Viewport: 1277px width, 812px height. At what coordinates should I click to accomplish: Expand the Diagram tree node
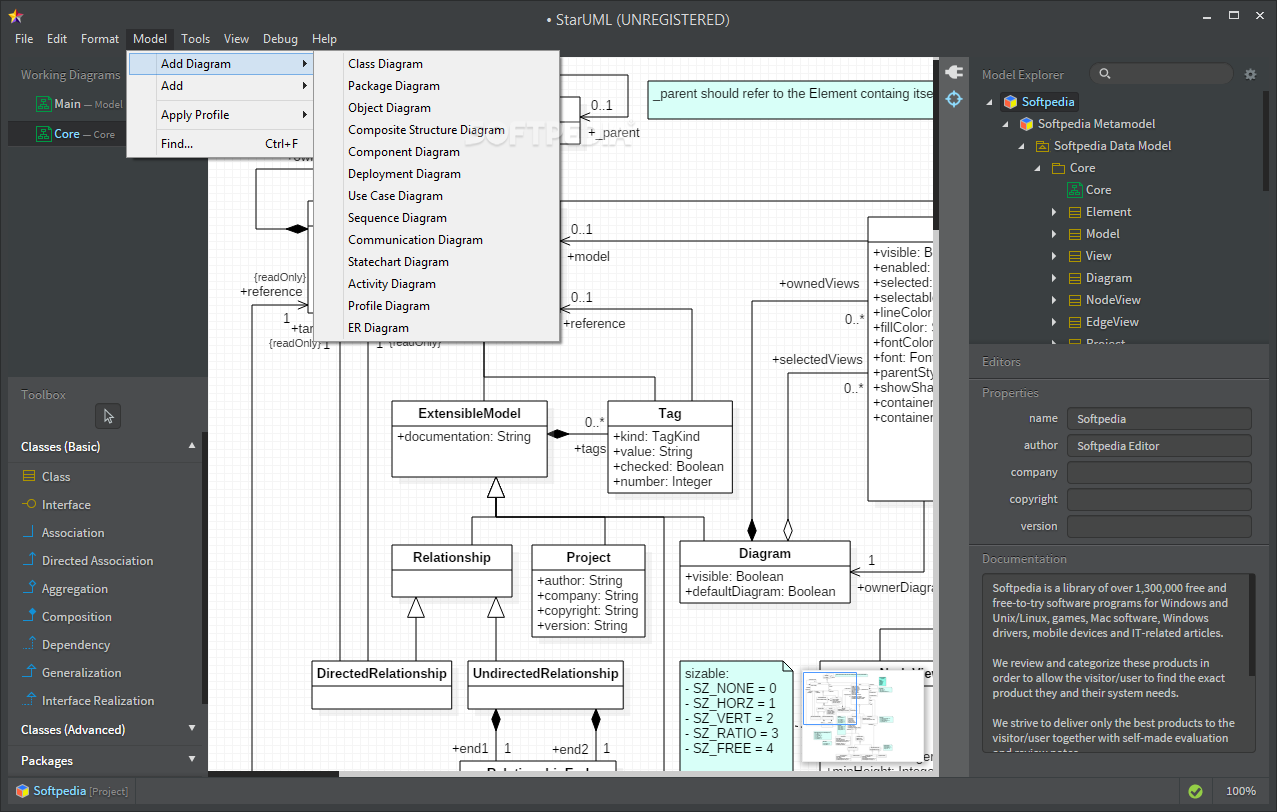point(1054,278)
